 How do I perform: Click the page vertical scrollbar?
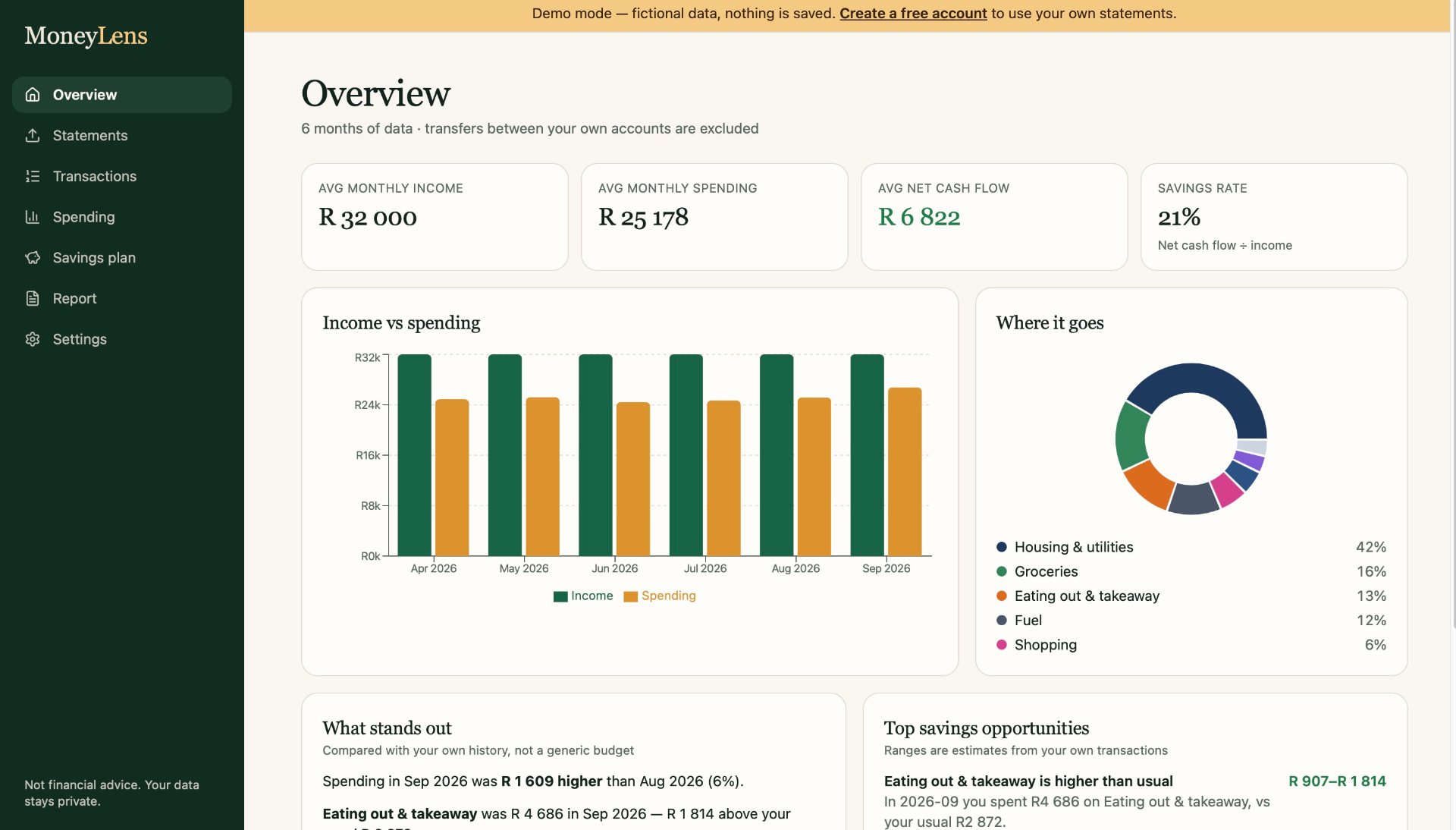(1453, 314)
